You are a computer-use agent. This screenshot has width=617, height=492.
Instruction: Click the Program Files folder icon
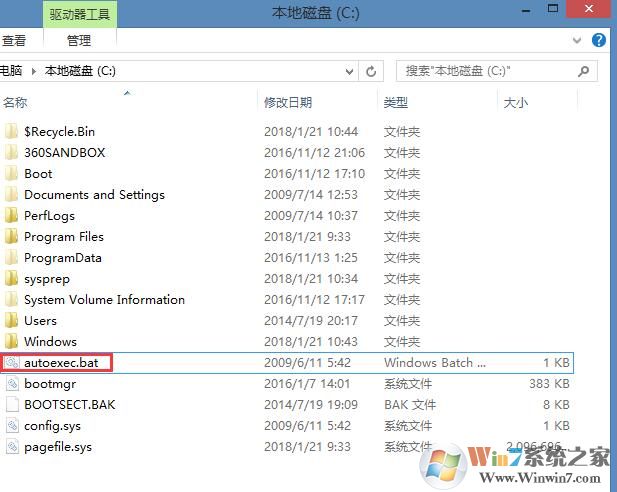(x=11, y=237)
